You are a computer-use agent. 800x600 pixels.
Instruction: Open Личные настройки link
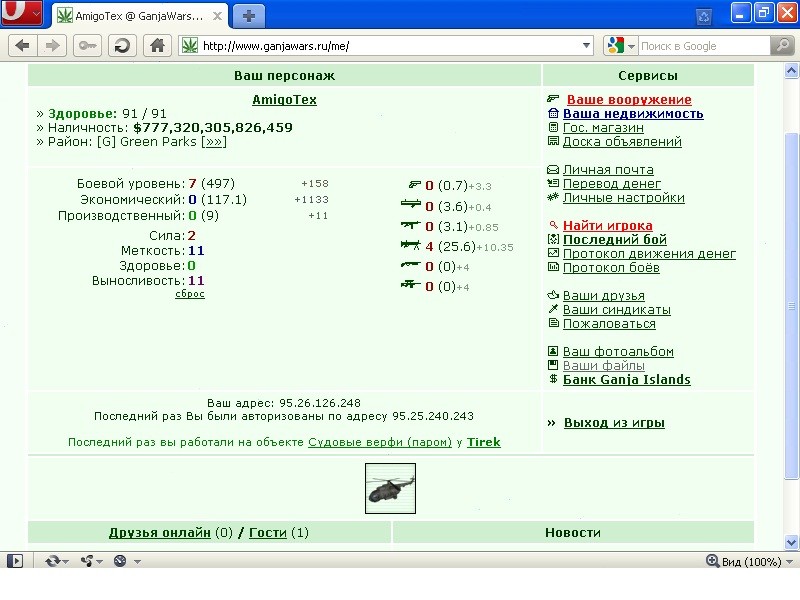tap(623, 197)
